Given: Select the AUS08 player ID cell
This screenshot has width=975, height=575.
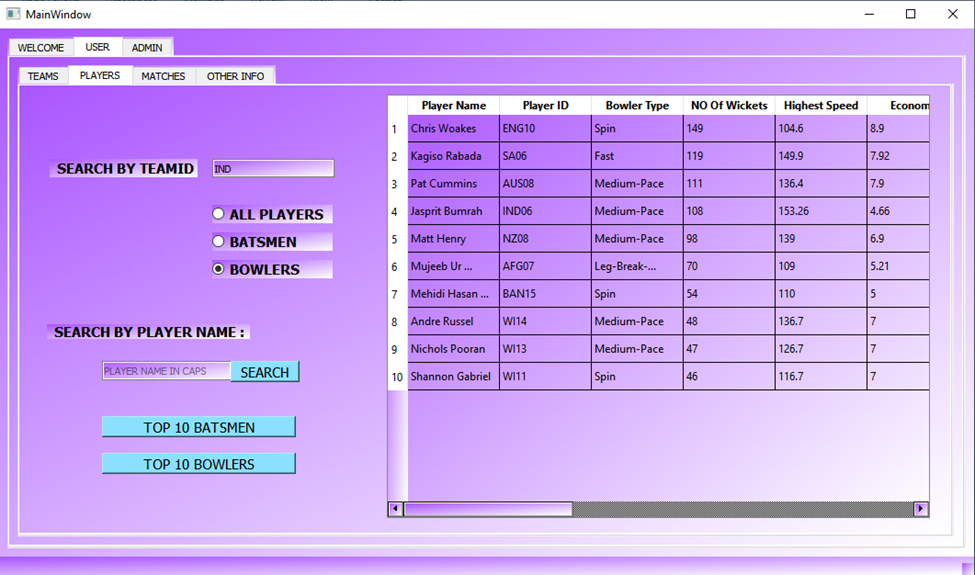Looking at the screenshot, I should [x=545, y=183].
